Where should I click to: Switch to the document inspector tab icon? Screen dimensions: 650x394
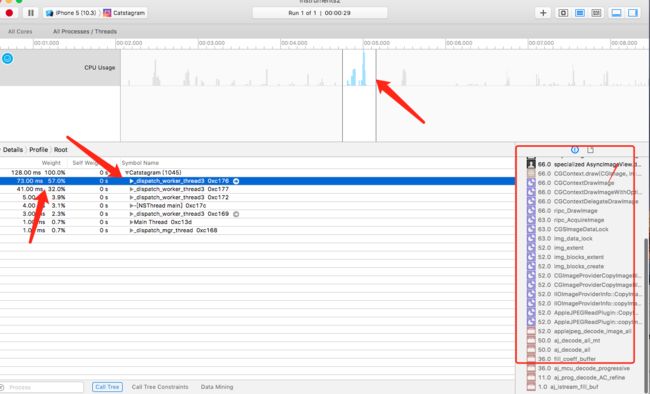[x=590, y=150]
